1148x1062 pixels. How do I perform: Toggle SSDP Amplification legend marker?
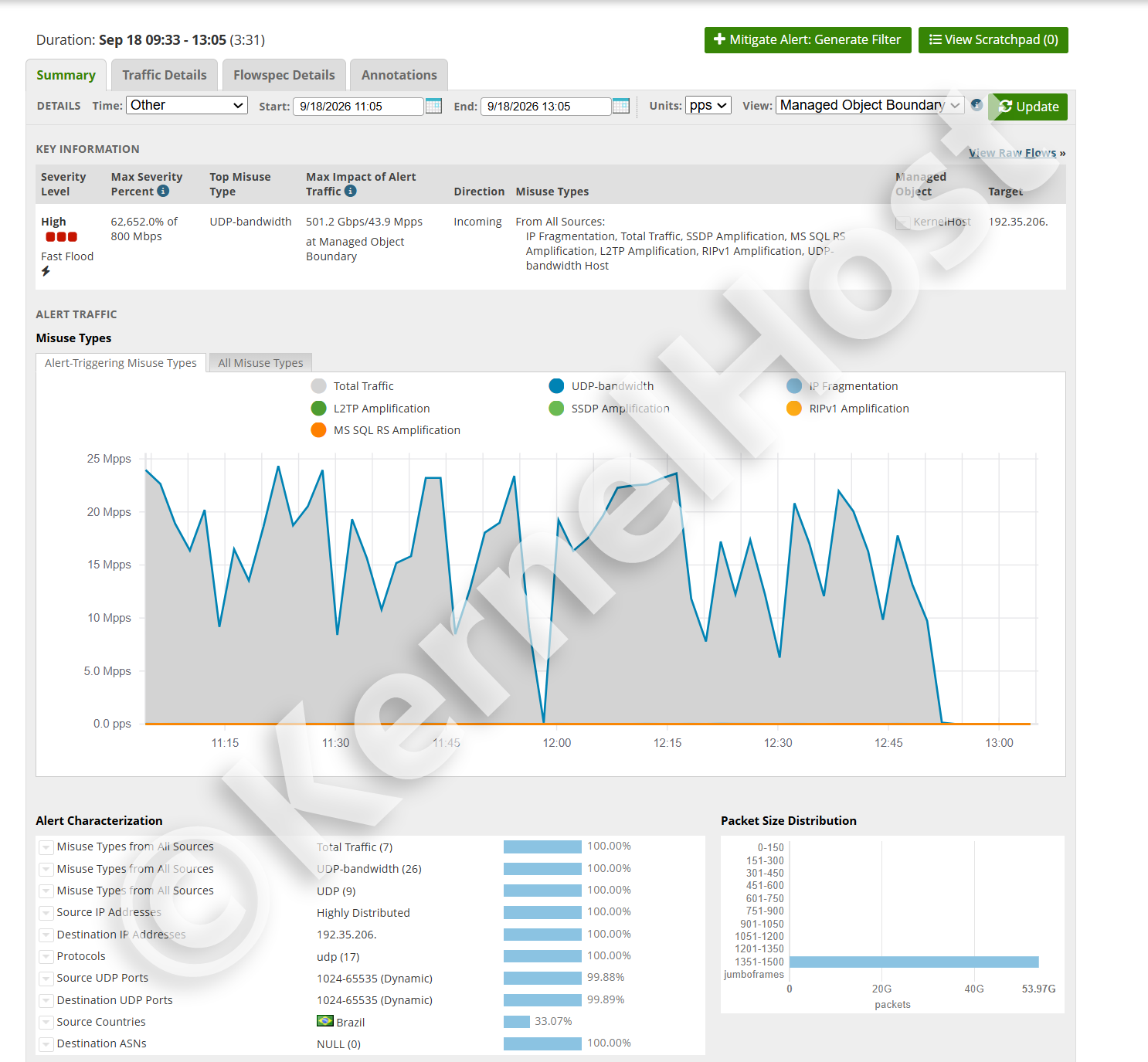556,408
